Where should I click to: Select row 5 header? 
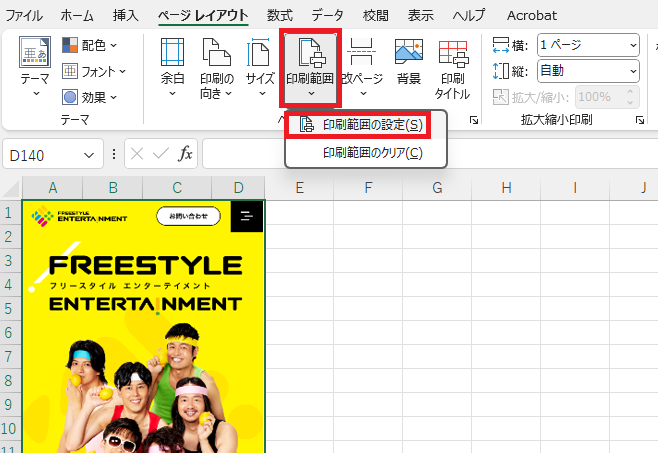10,309
